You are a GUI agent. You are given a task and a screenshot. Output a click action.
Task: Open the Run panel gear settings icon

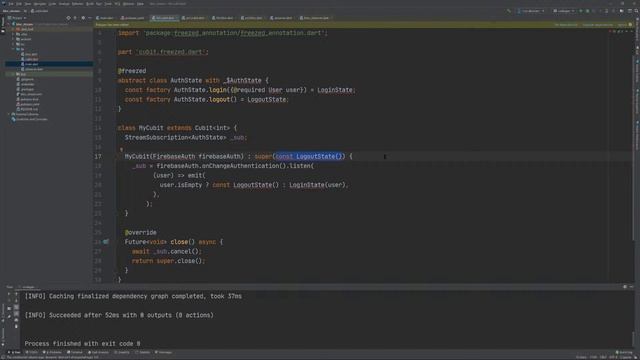pyautogui.click(x=625, y=287)
